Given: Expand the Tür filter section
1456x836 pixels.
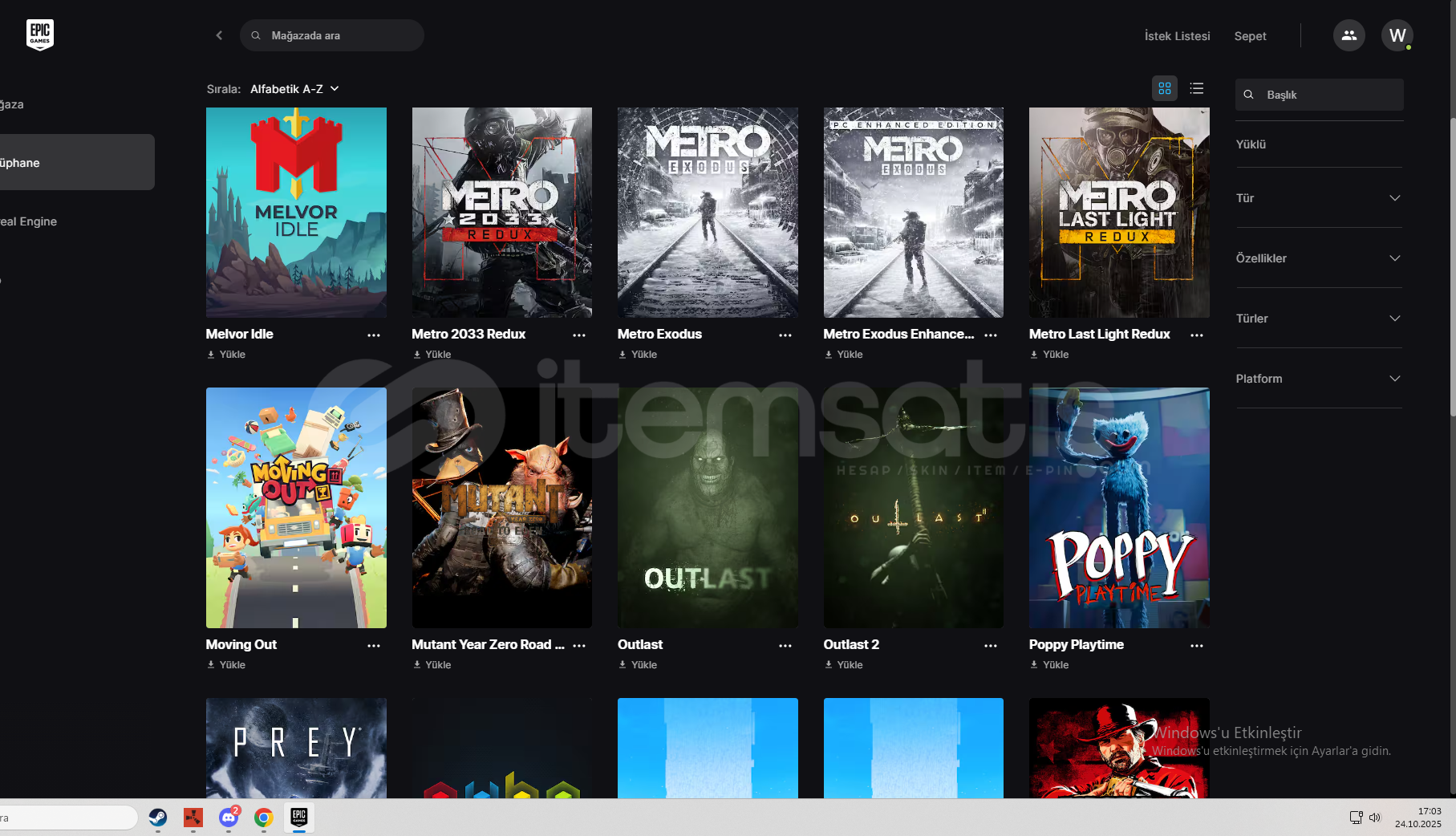Looking at the screenshot, I should click(1319, 198).
